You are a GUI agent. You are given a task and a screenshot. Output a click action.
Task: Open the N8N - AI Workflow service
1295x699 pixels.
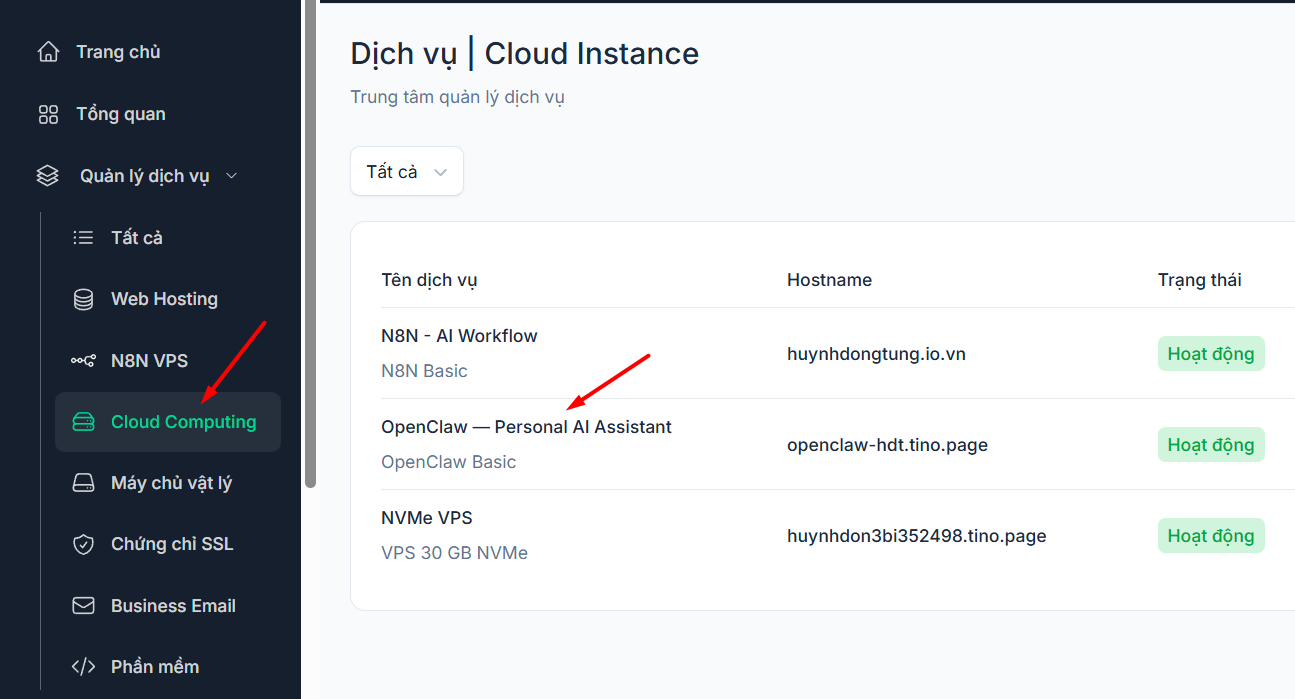click(x=459, y=335)
